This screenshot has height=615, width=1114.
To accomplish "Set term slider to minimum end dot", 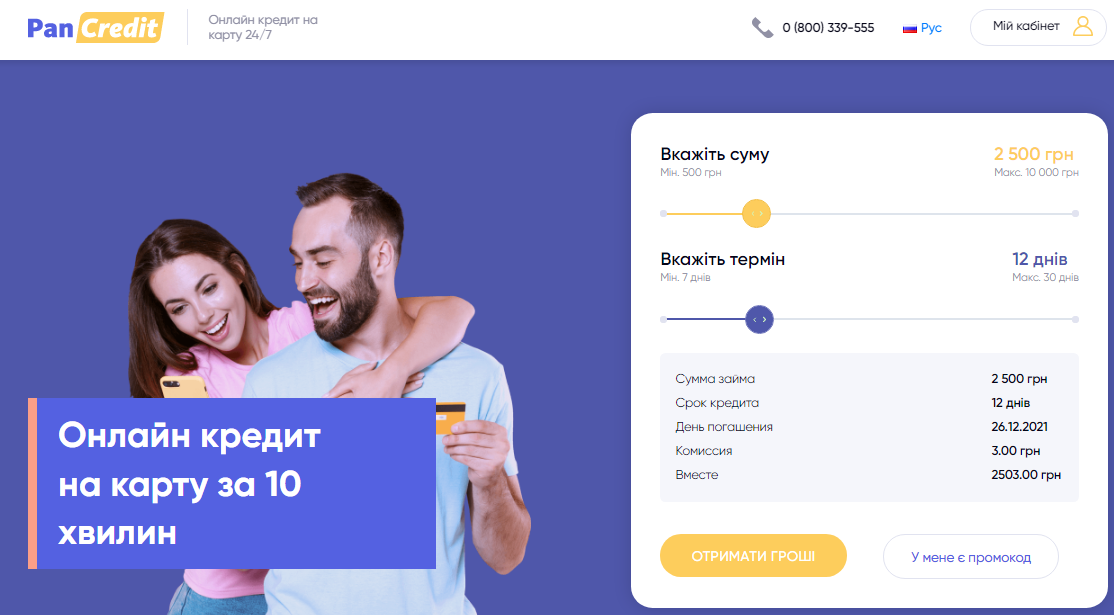I will coord(664,320).
